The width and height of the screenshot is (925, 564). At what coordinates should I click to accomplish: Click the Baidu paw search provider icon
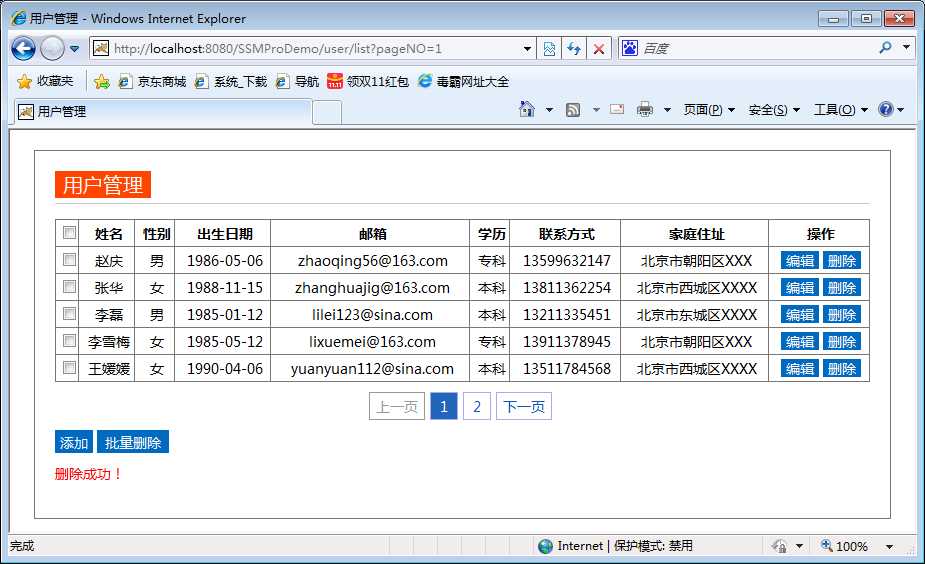pos(629,48)
